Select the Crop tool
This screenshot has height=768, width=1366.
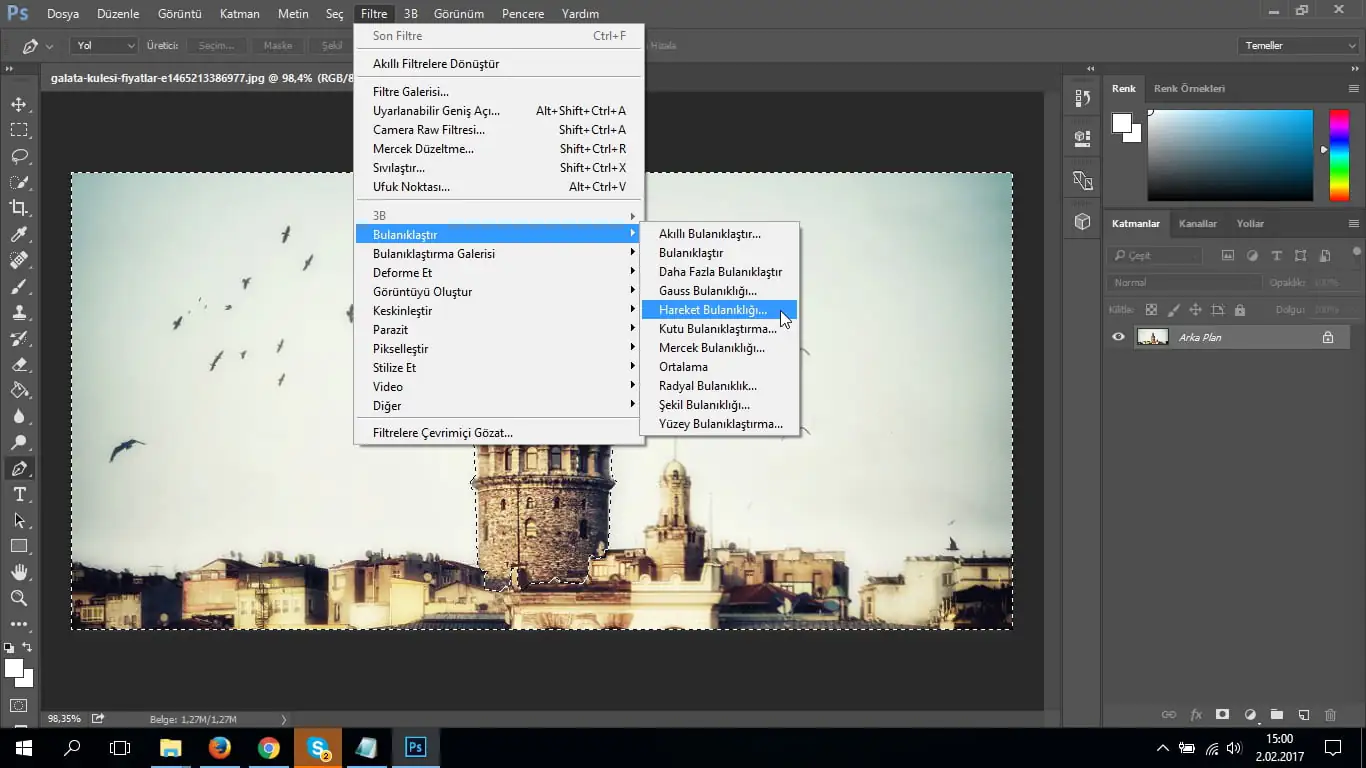click(19, 208)
